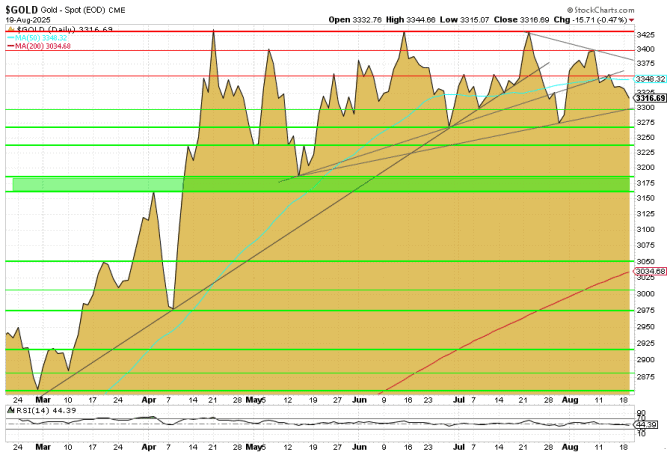Click the triangle icon before RSI(14)
670x458 pixels.
[11, 410]
